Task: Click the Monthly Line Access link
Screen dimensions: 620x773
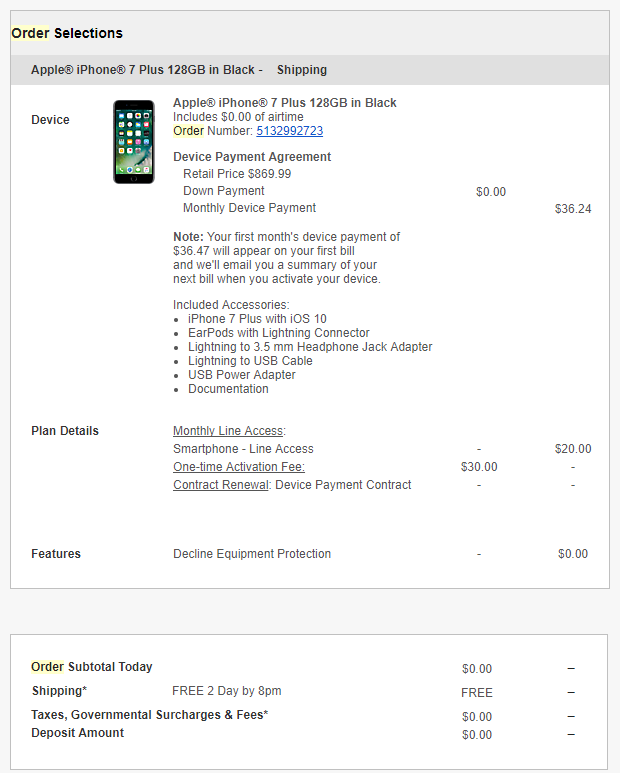Action: click(x=227, y=431)
